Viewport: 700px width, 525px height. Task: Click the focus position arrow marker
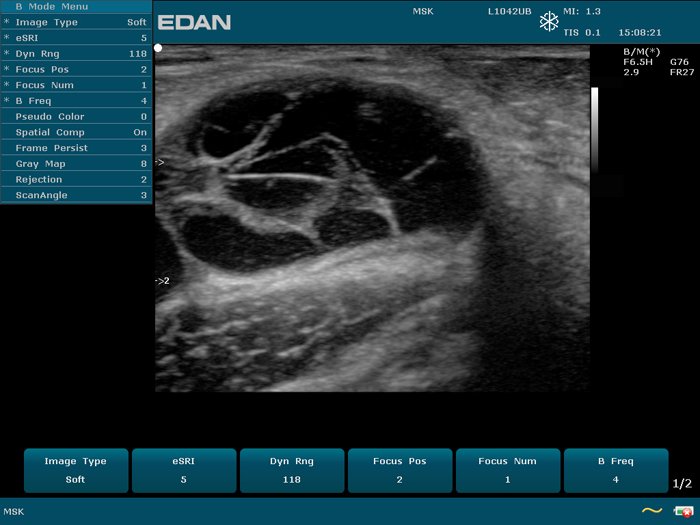[160, 161]
